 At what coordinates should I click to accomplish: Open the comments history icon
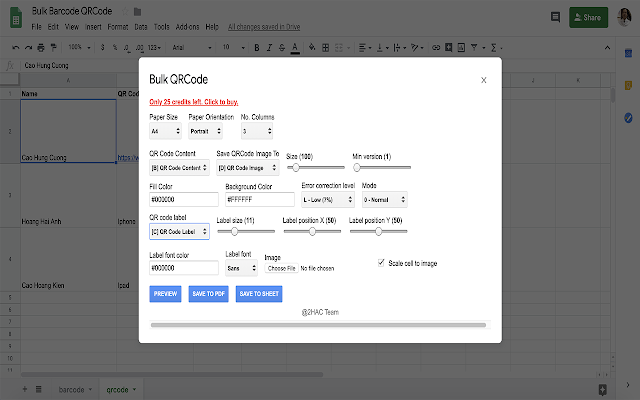click(x=555, y=17)
